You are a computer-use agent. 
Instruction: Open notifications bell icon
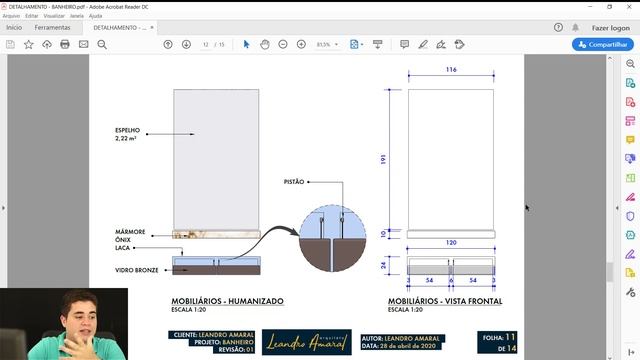[x=575, y=27]
